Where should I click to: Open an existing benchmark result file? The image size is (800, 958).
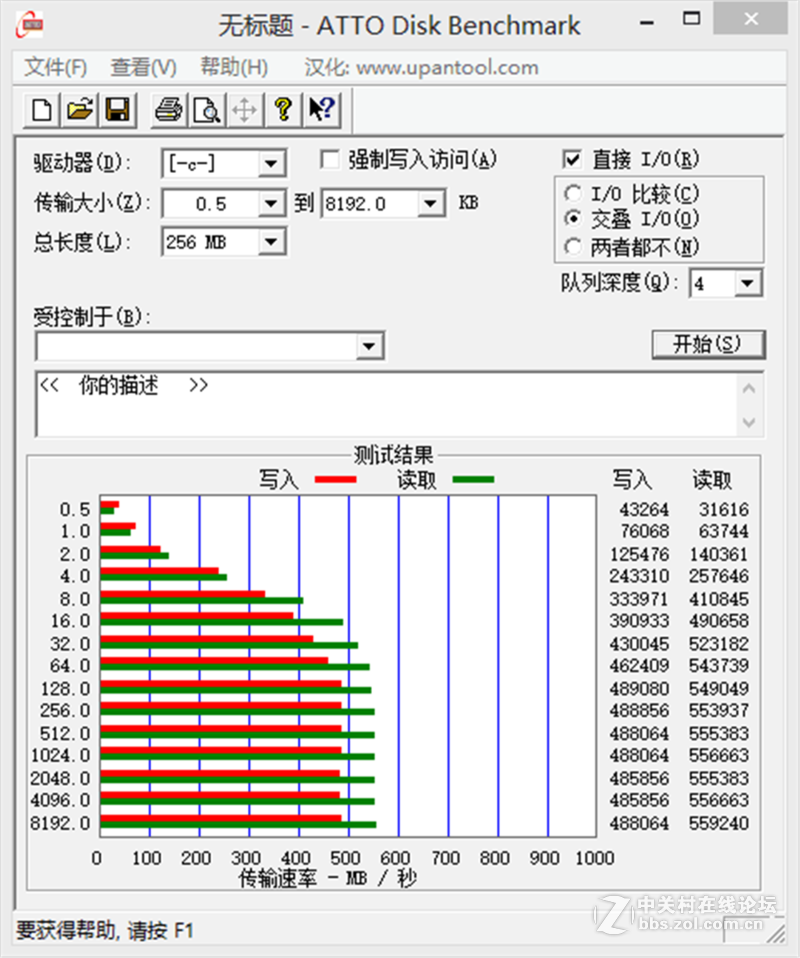pos(78,110)
